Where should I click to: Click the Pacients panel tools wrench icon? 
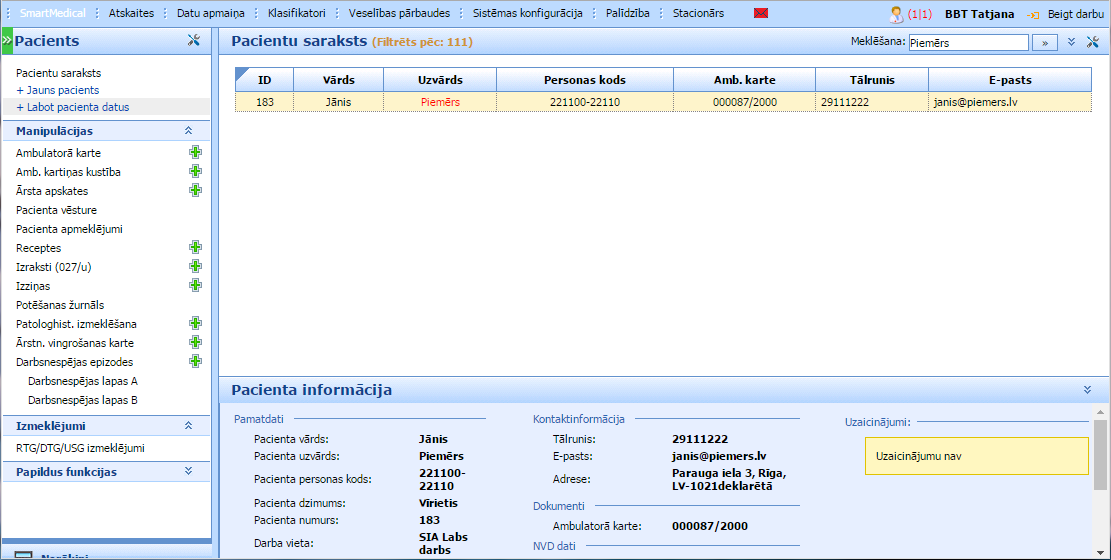pos(194,41)
